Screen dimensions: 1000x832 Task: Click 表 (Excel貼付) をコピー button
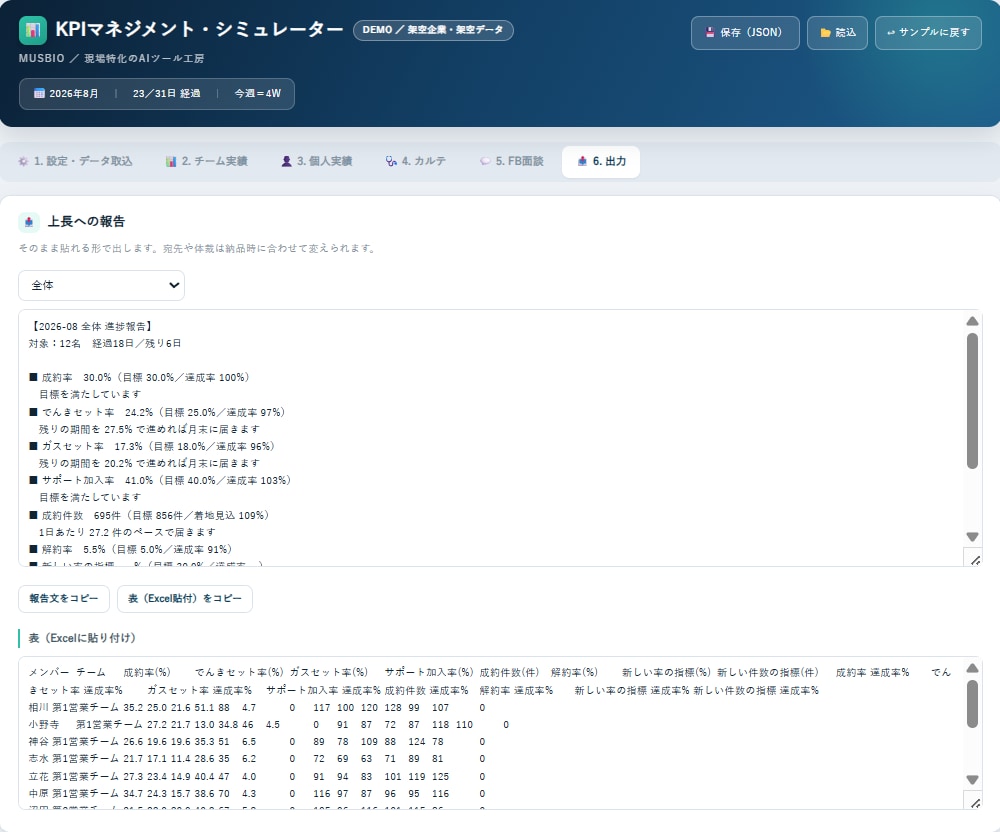pos(185,599)
